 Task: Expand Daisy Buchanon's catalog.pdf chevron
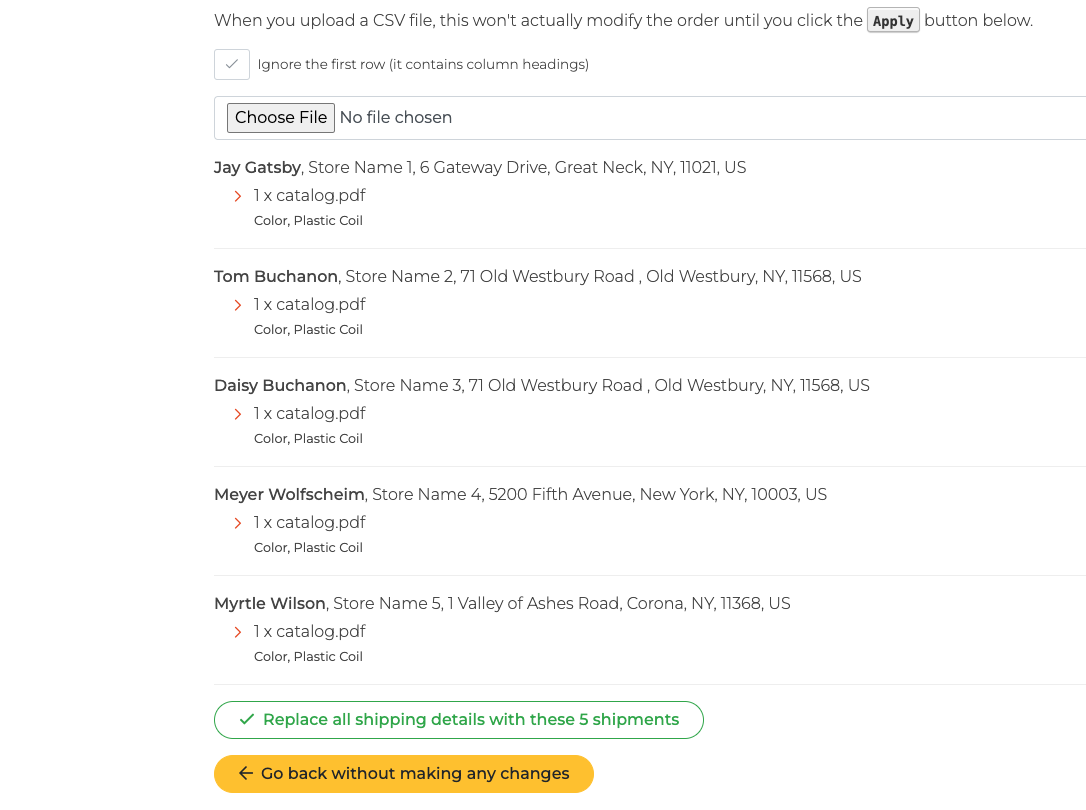click(238, 414)
